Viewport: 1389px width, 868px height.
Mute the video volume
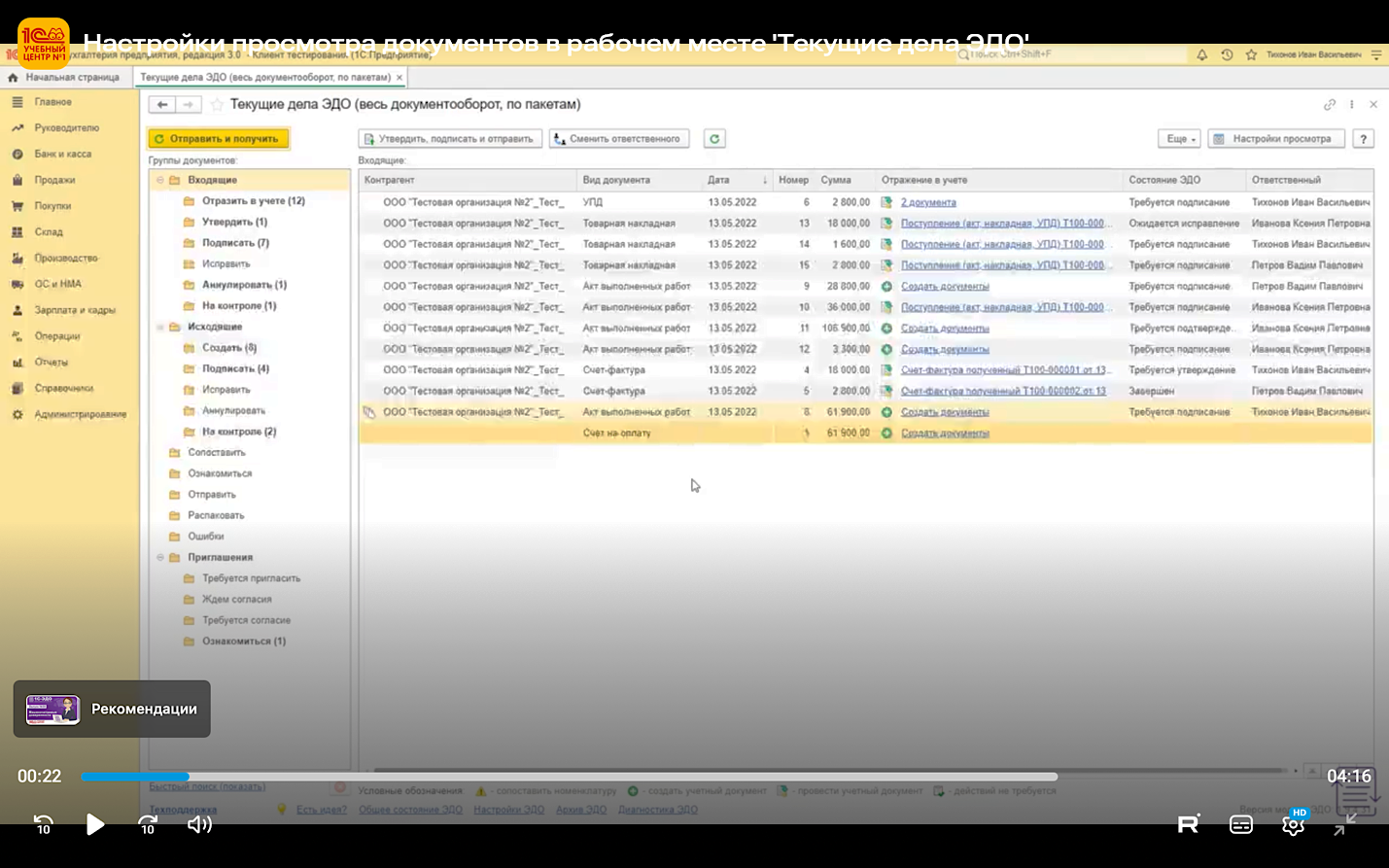(x=199, y=824)
